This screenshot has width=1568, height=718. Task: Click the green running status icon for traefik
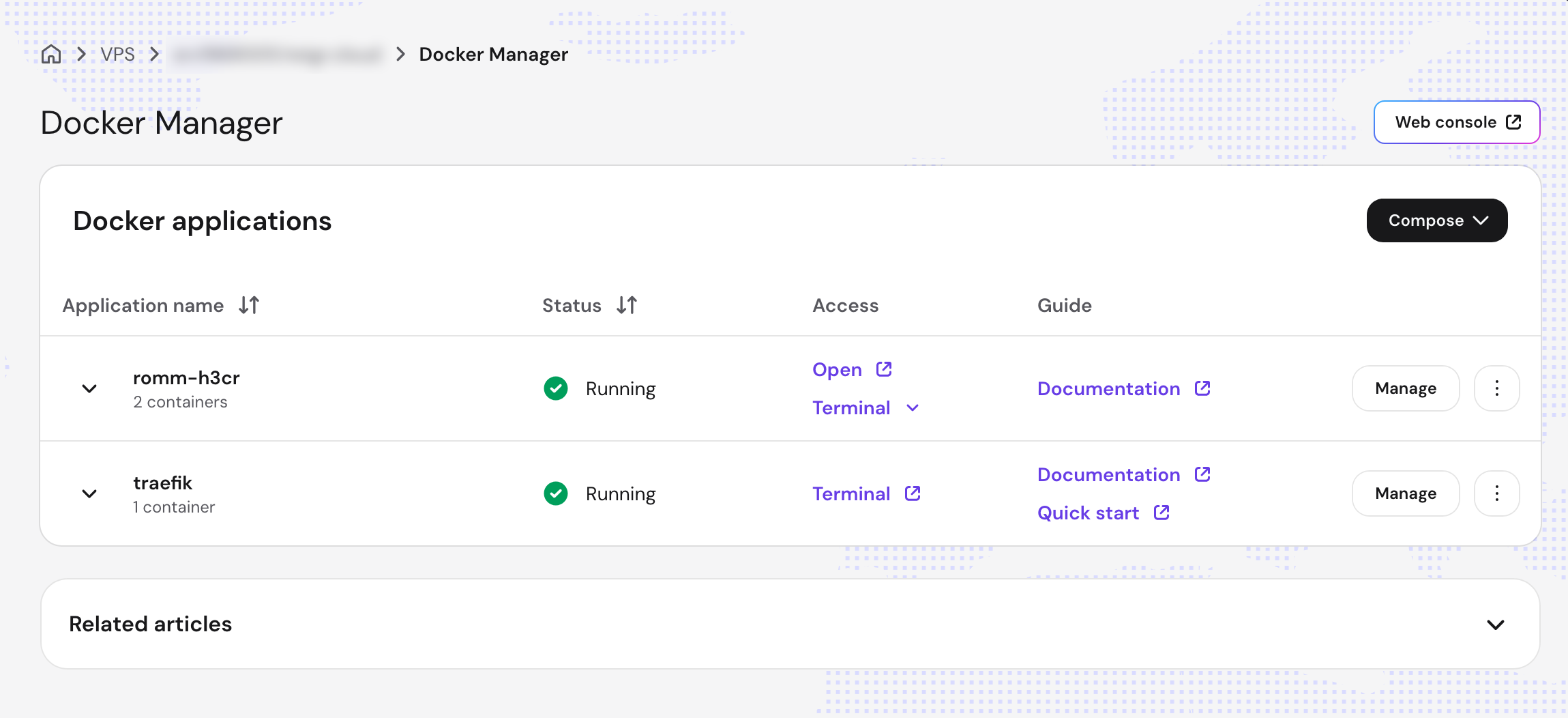(x=556, y=493)
